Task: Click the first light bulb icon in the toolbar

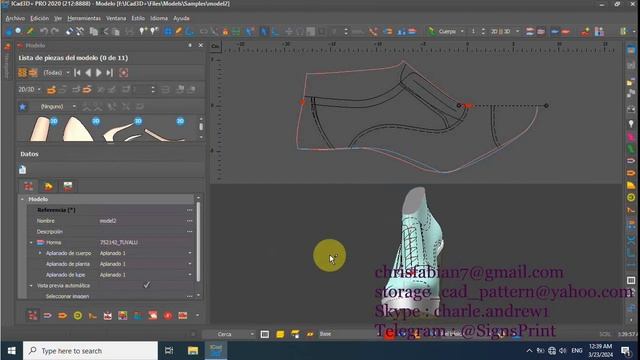Action: pos(142,31)
